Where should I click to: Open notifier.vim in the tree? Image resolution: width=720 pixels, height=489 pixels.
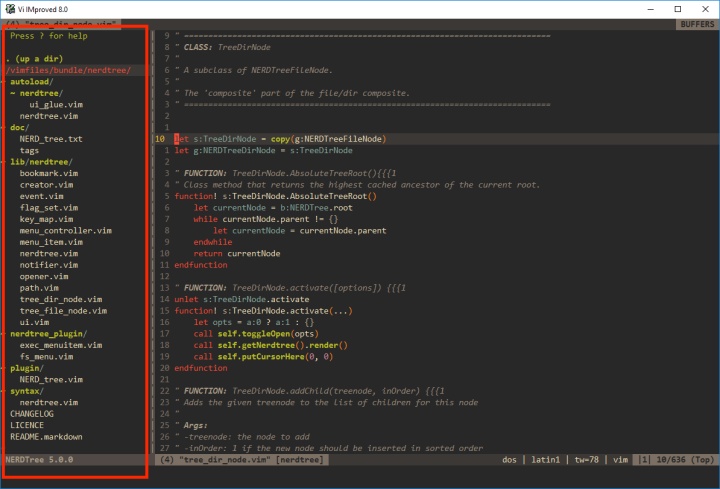tap(49, 265)
